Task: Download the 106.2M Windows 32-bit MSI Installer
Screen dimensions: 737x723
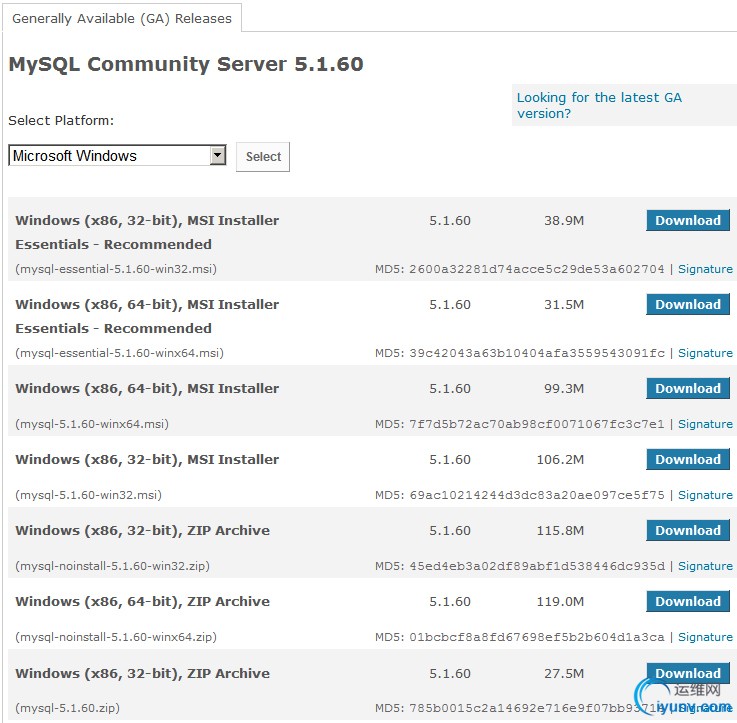Action: (688, 459)
